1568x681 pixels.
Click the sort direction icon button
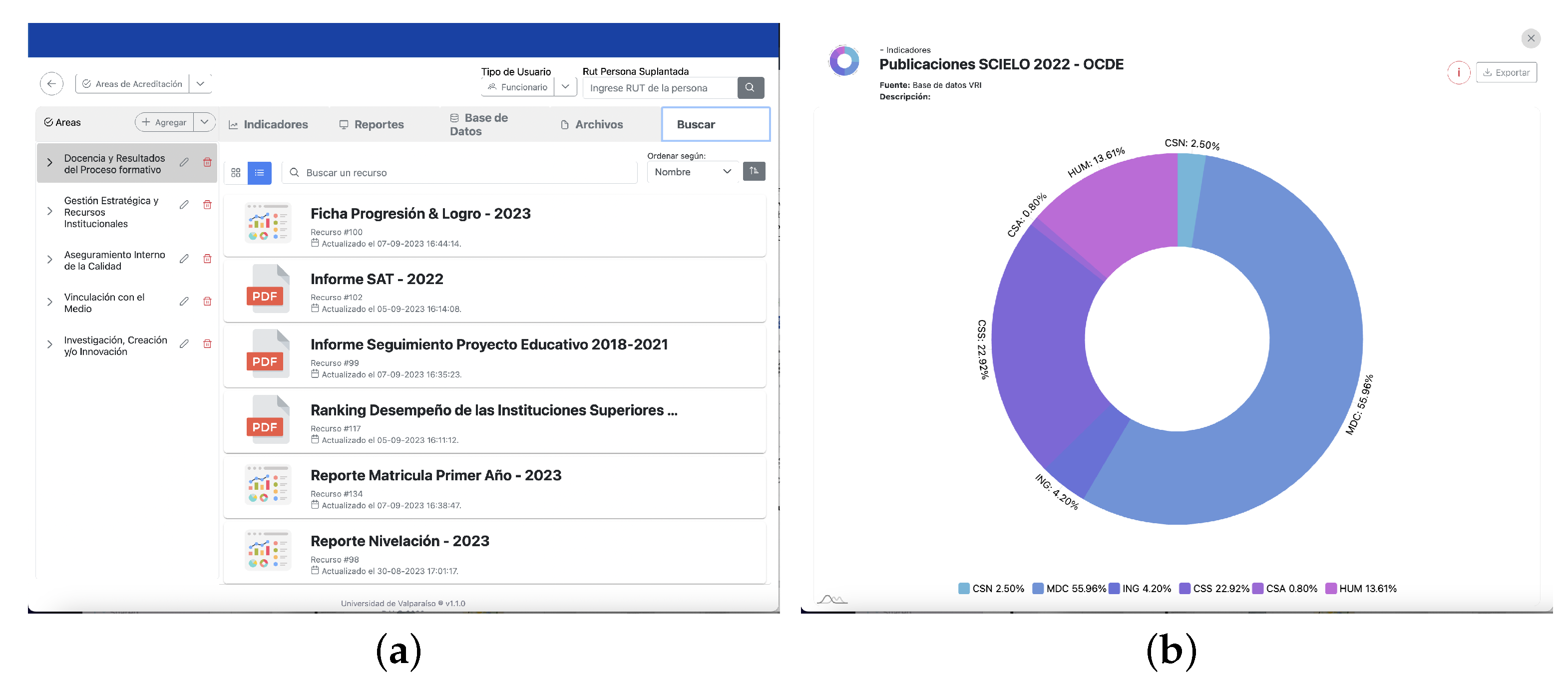[x=754, y=172]
